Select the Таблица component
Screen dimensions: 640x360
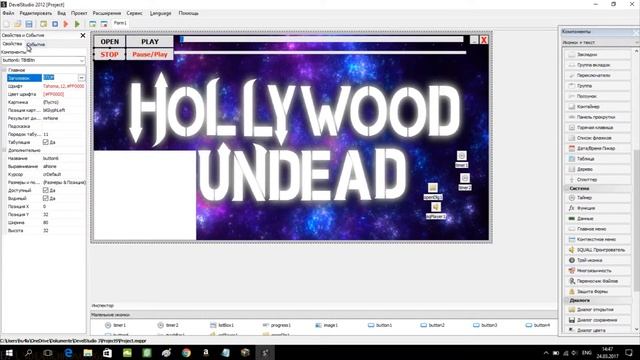click(598, 159)
